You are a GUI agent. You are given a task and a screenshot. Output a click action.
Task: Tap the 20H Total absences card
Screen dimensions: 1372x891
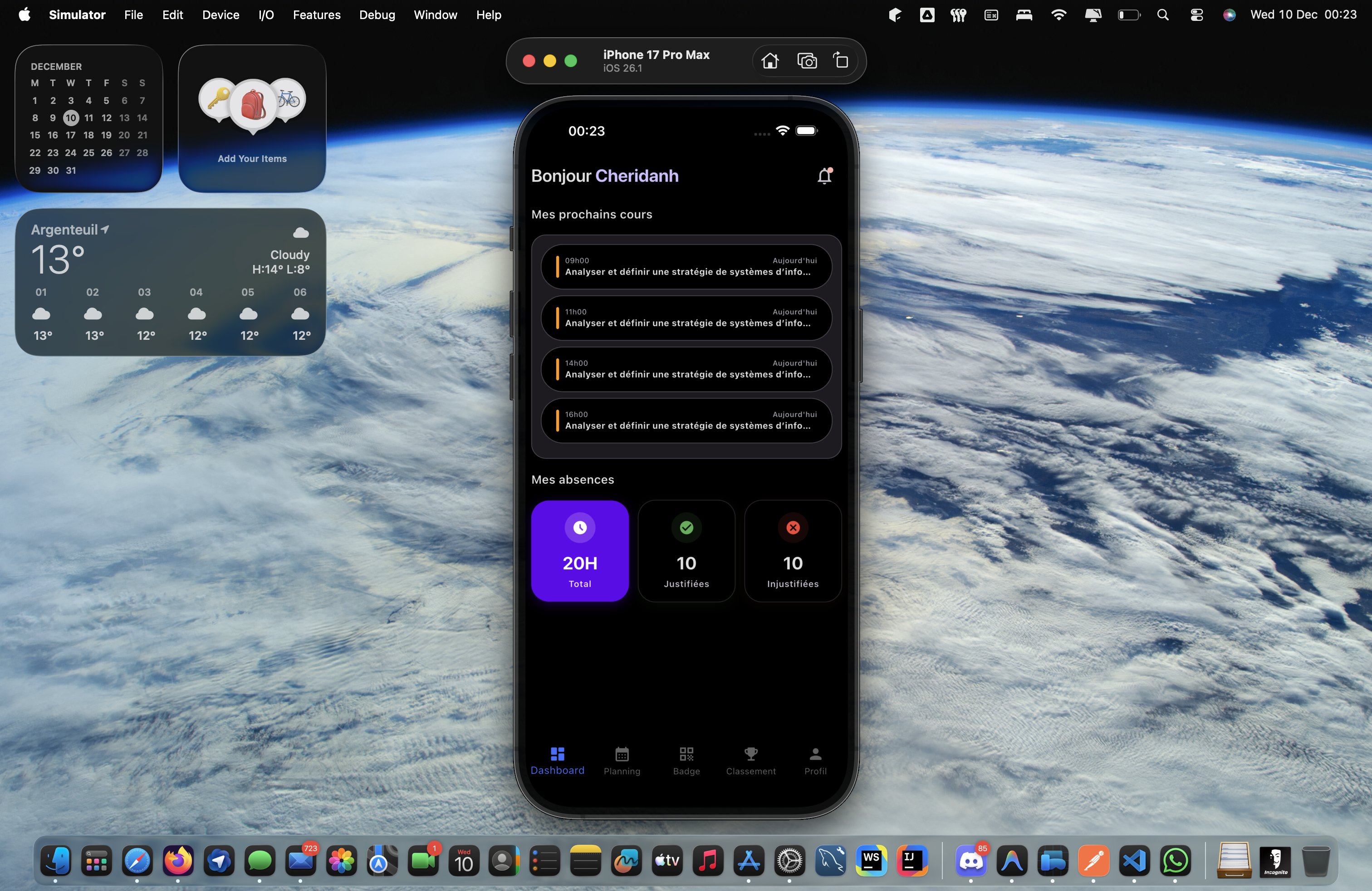579,550
